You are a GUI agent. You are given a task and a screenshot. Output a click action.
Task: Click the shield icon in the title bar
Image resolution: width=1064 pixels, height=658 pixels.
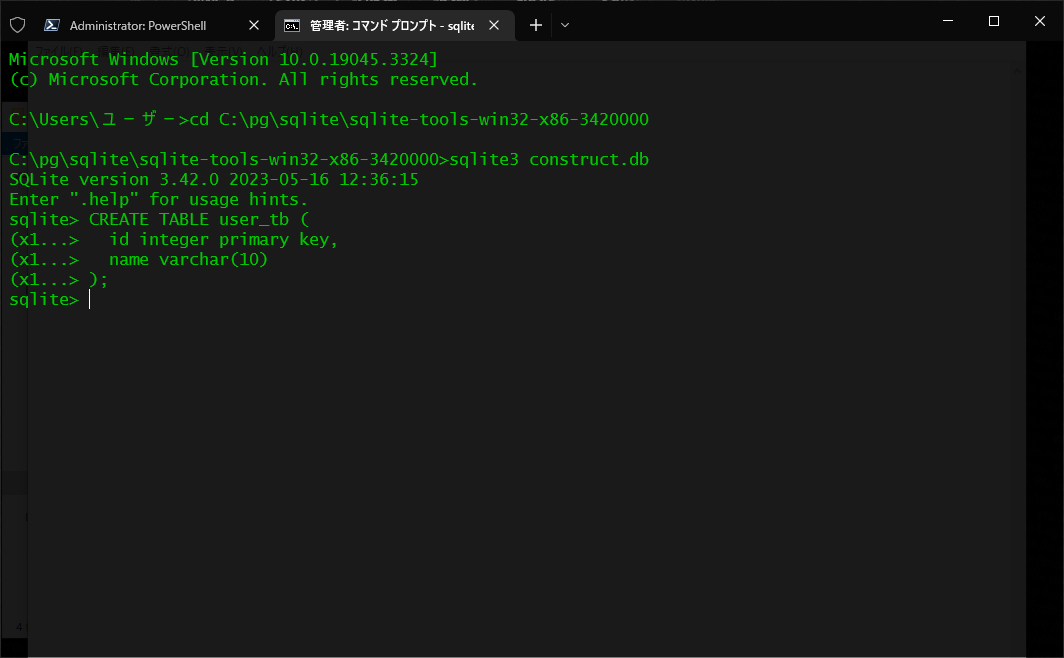[17, 24]
